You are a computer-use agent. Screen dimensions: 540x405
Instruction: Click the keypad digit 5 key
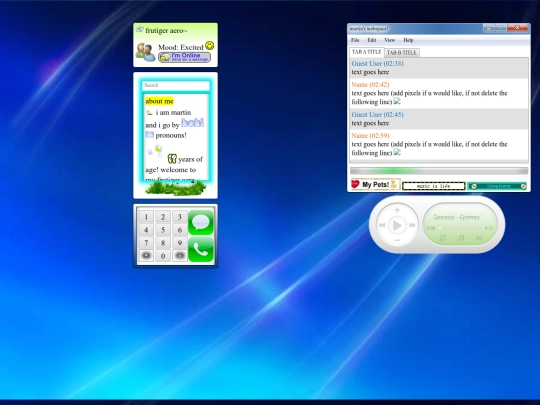pyautogui.click(x=163, y=230)
